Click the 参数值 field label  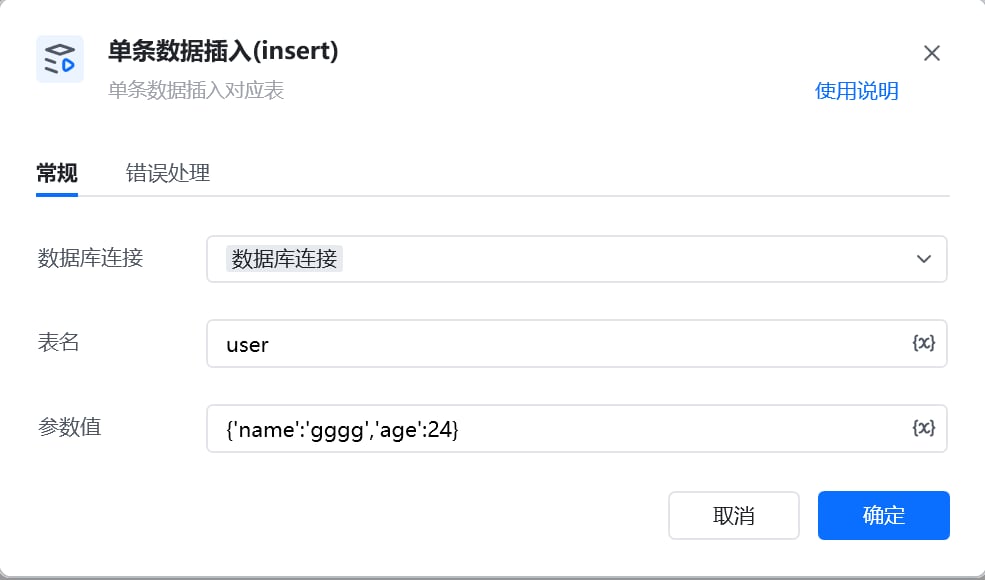(69, 427)
